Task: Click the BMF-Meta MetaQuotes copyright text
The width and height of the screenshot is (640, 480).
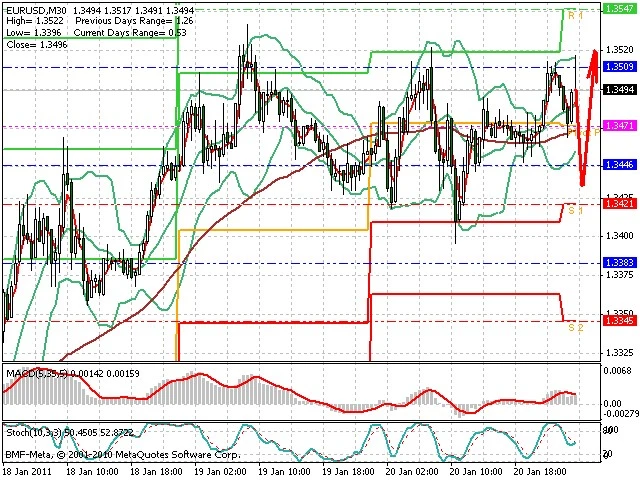Action: (x=123, y=454)
